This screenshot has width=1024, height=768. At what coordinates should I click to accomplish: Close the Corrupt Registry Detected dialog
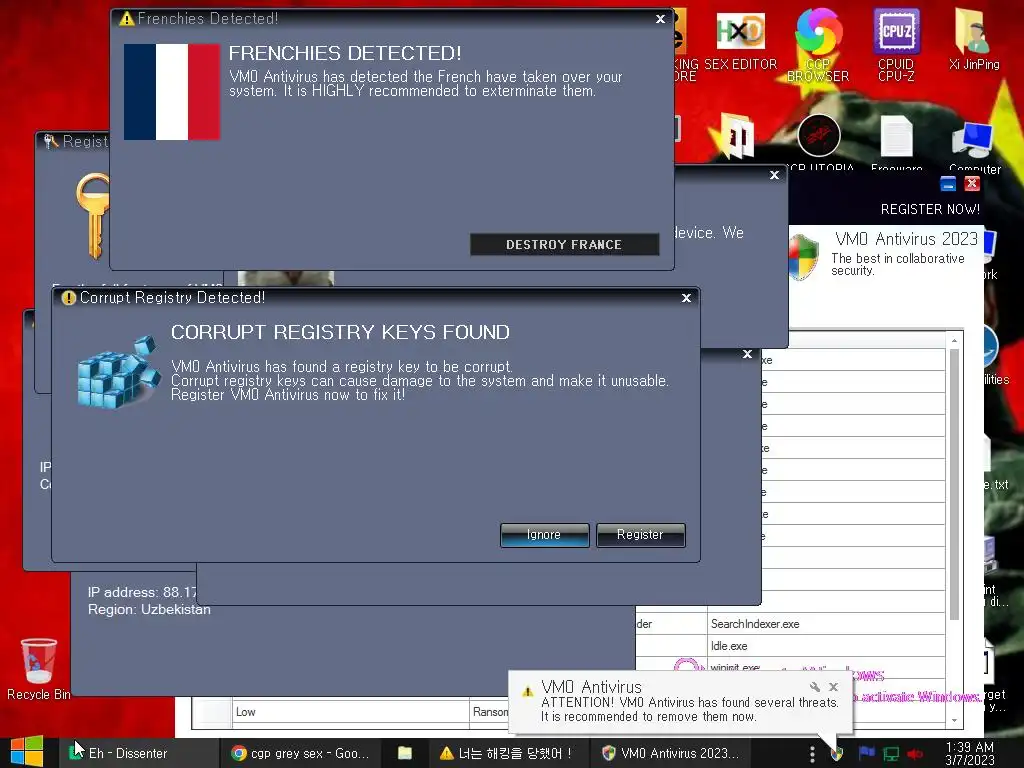pos(686,298)
